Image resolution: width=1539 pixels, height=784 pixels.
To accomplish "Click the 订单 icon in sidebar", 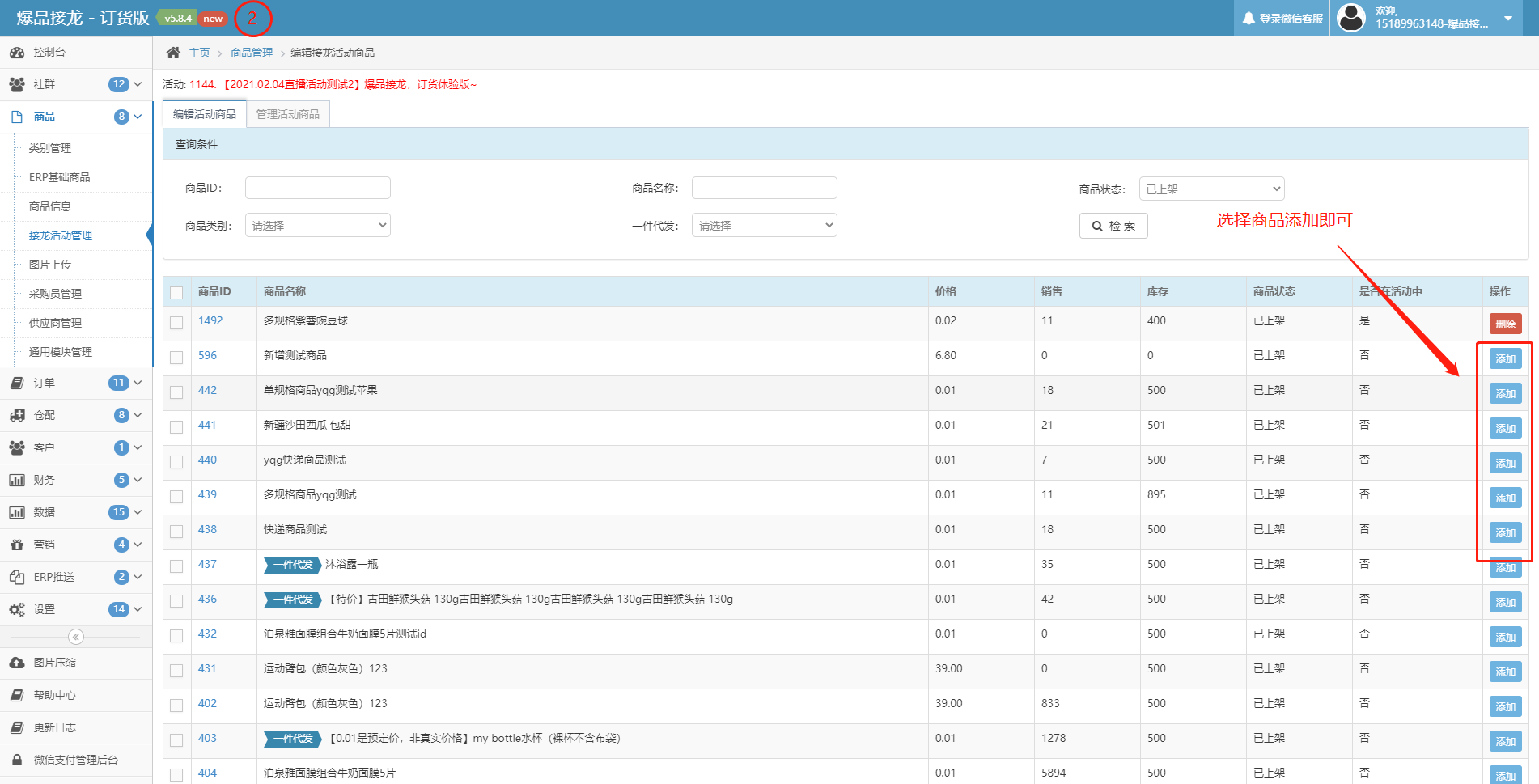I will (17, 383).
